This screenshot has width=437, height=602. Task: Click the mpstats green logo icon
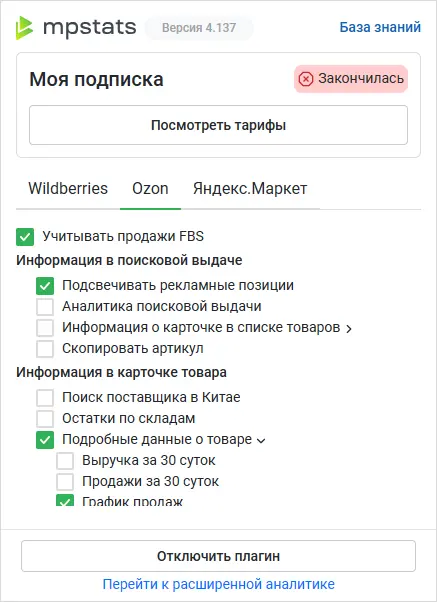click(x=24, y=28)
